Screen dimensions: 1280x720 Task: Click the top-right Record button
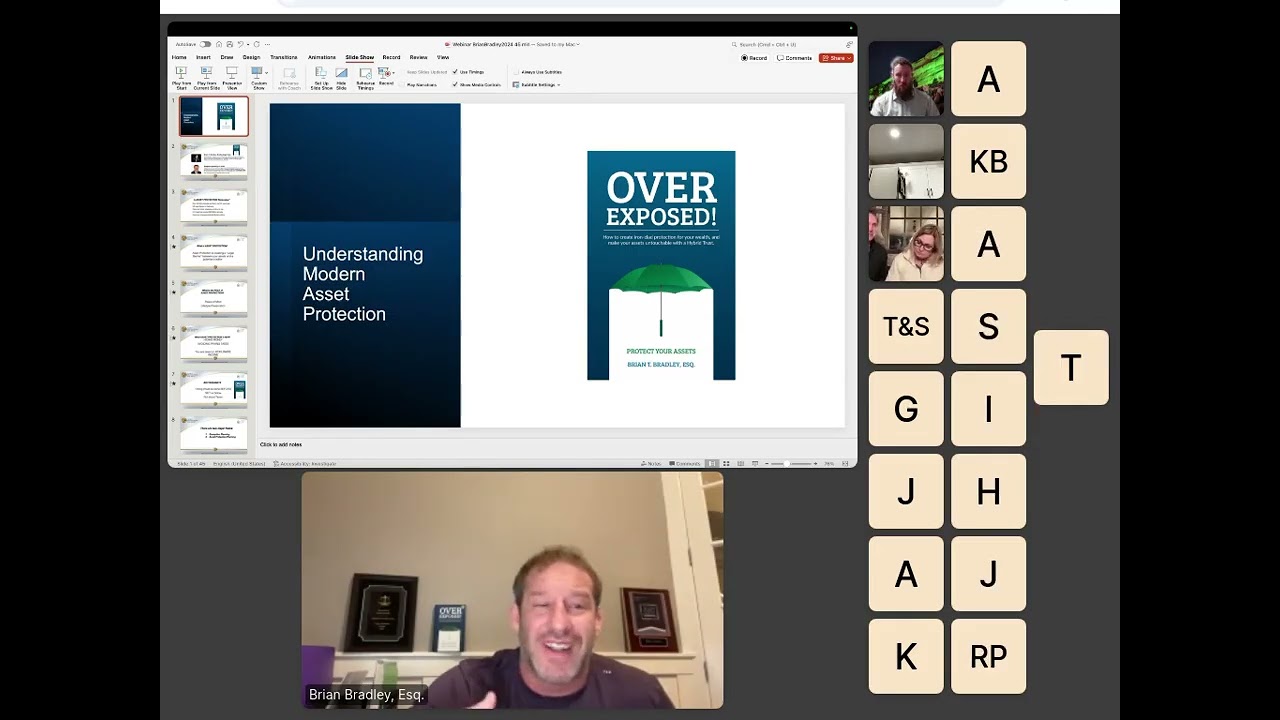754,58
